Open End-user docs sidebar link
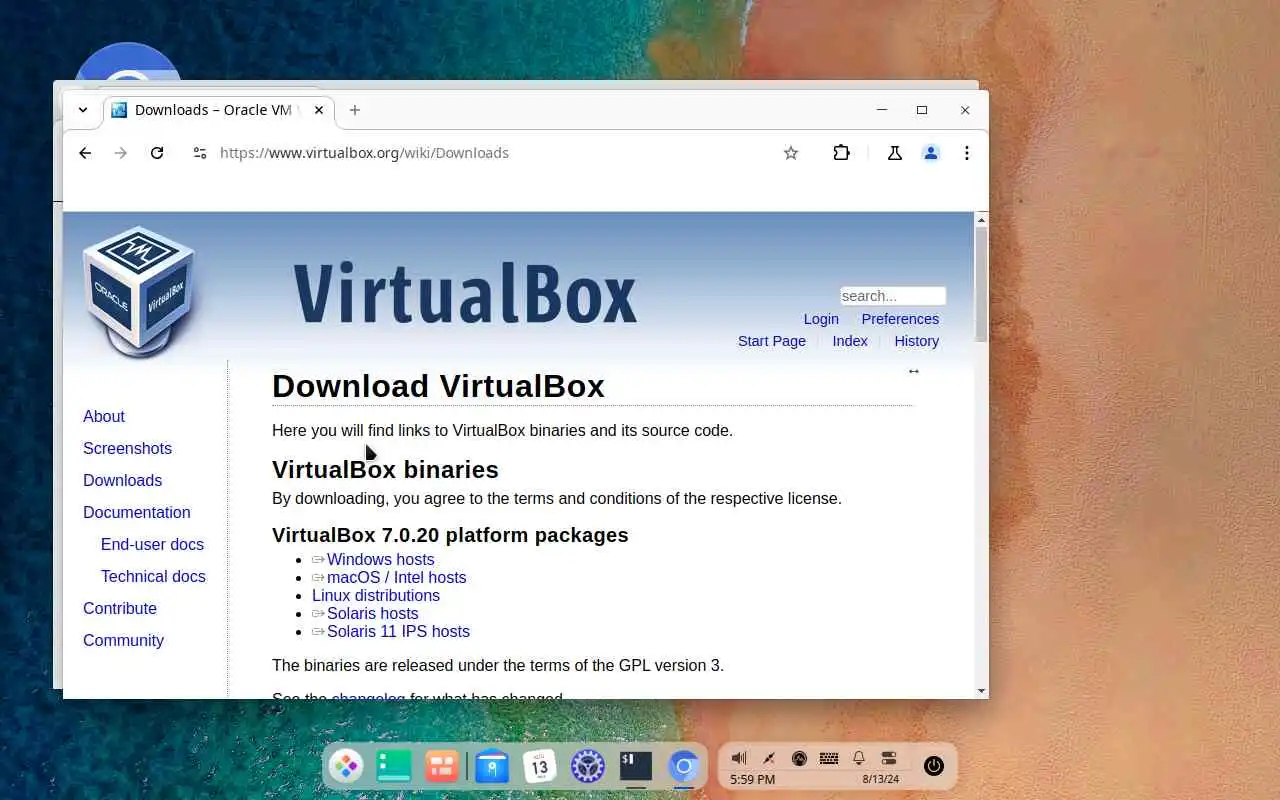 tap(152, 544)
